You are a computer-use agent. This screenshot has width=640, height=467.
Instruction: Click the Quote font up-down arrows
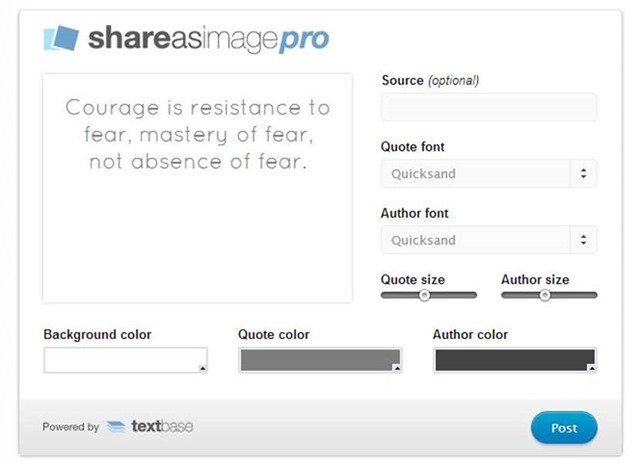pos(583,174)
